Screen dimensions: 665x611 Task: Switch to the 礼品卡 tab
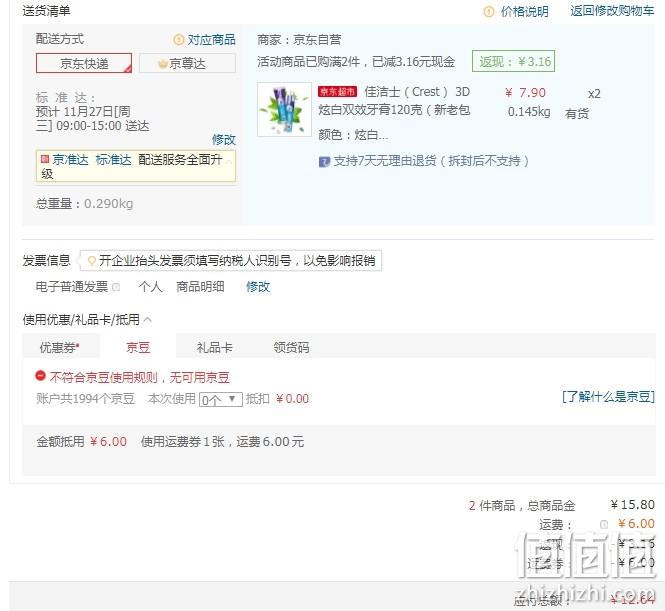[215, 348]
